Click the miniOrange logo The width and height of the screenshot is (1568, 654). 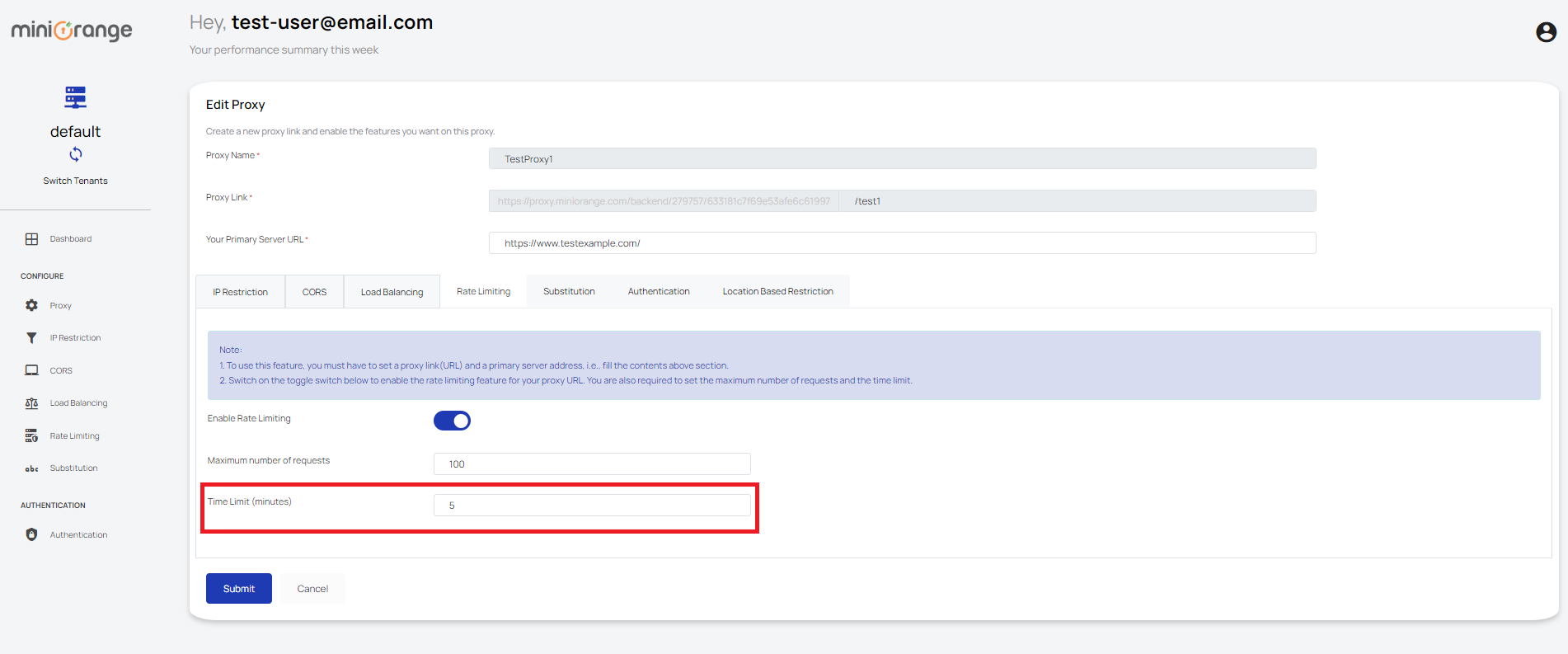[x=72, y=31]
